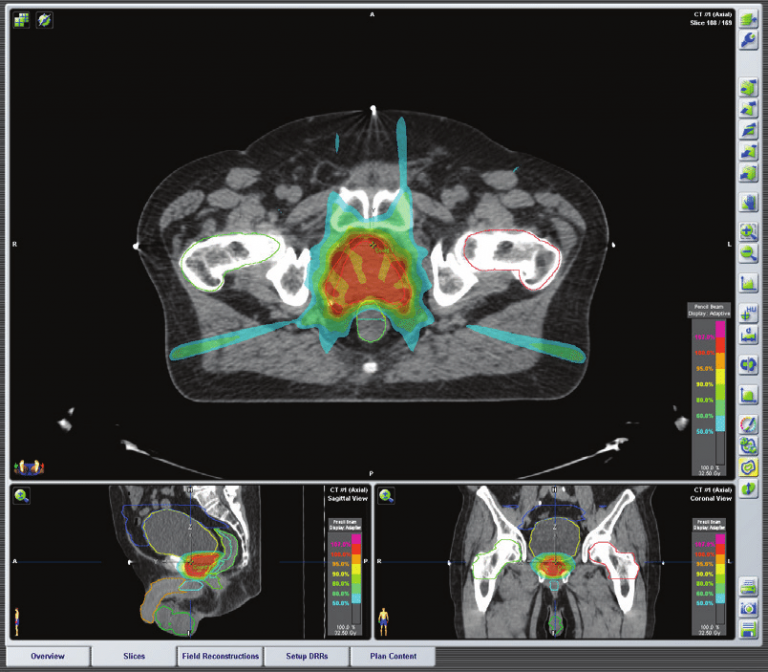Select the yellow 90% swatch in axial legend
Image resolution: width=768 pixels, height=672 pixels.
[x=720, y=377]
